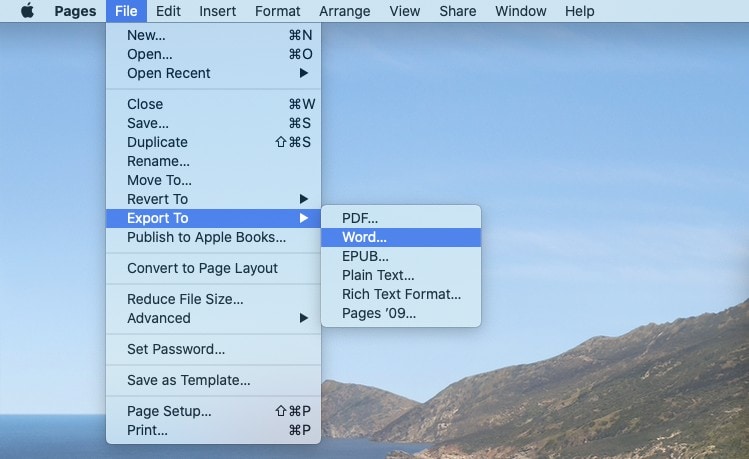Choose Save as Template...

188,380
